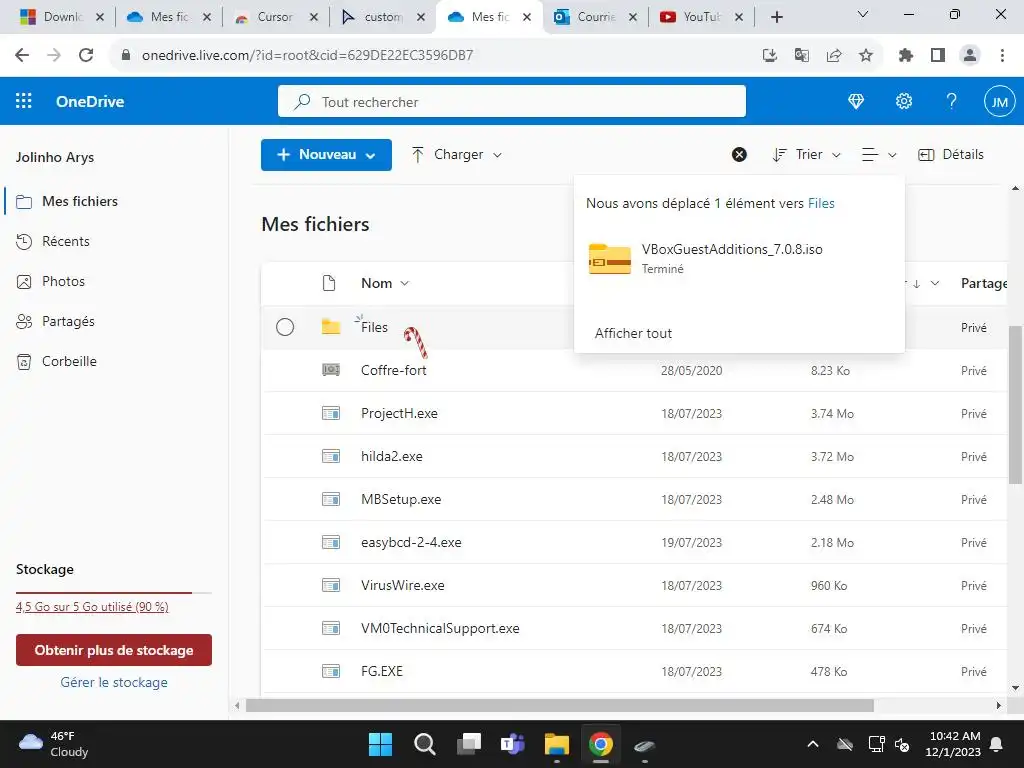Click the install app icon in address bar
1024x768 pixels.
tap(770, 56)
